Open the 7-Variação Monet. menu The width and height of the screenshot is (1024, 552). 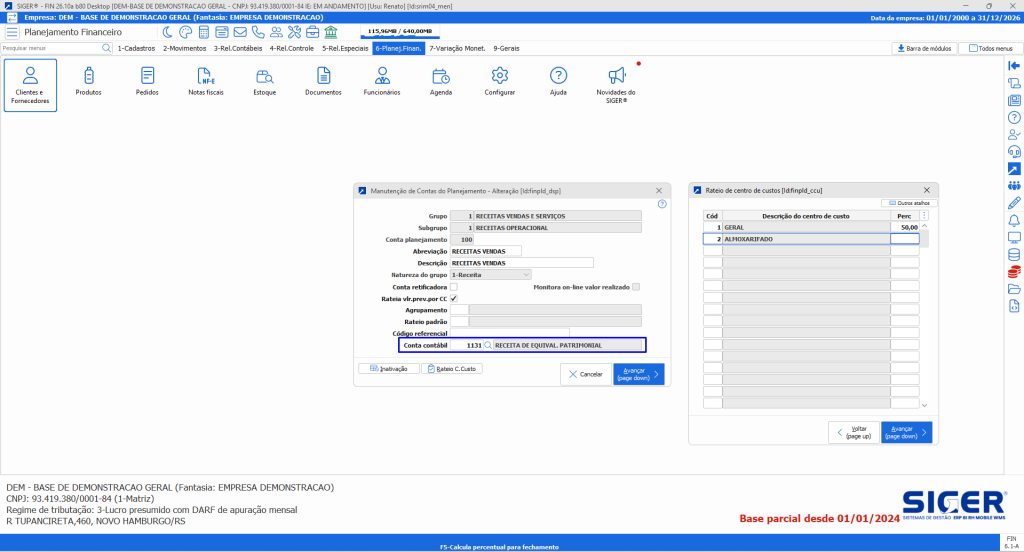(x=457, y=48)
